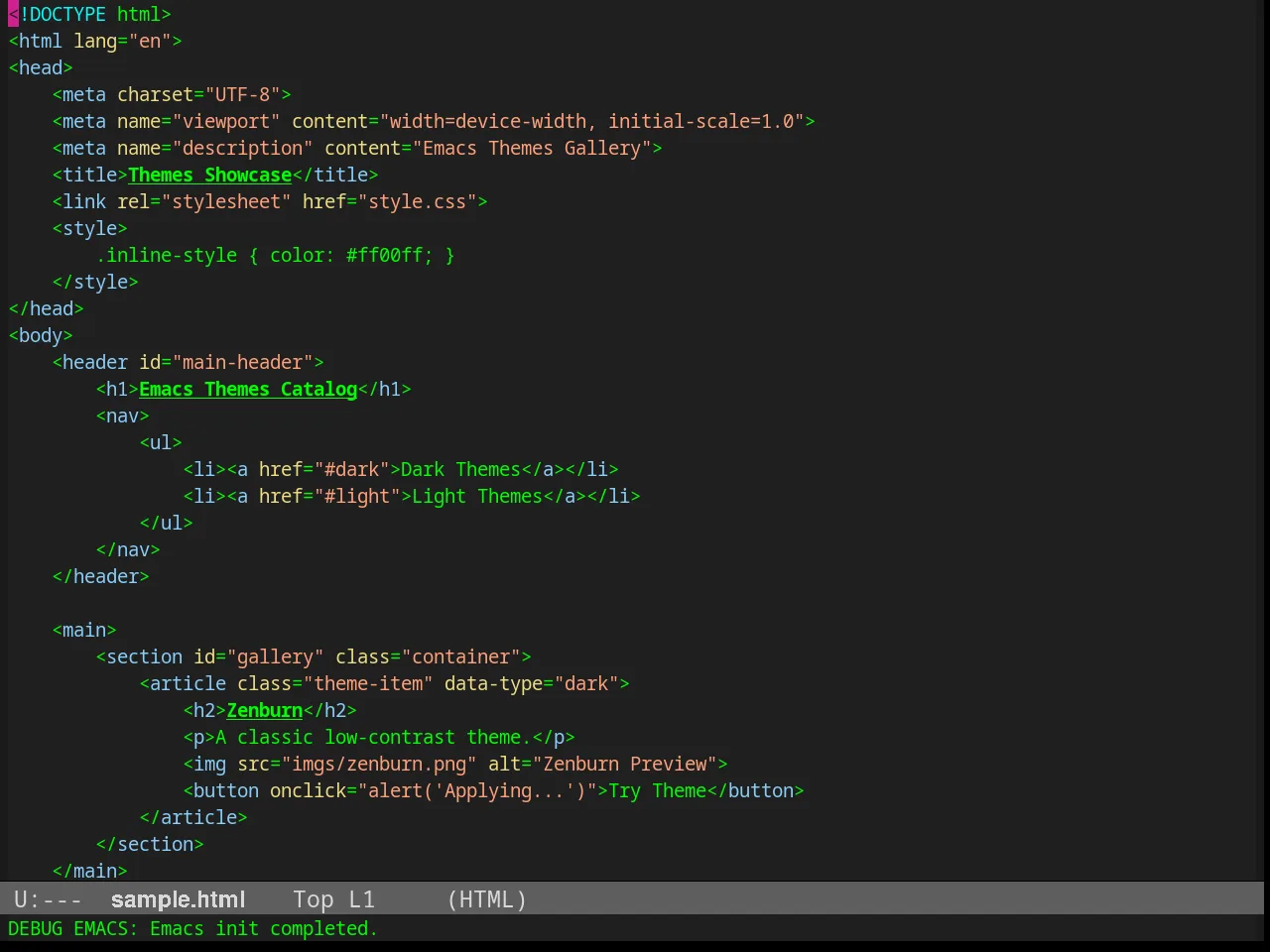
Task: Click the src="imgs/zenburn.png" attribute
Action: (357, 764)
